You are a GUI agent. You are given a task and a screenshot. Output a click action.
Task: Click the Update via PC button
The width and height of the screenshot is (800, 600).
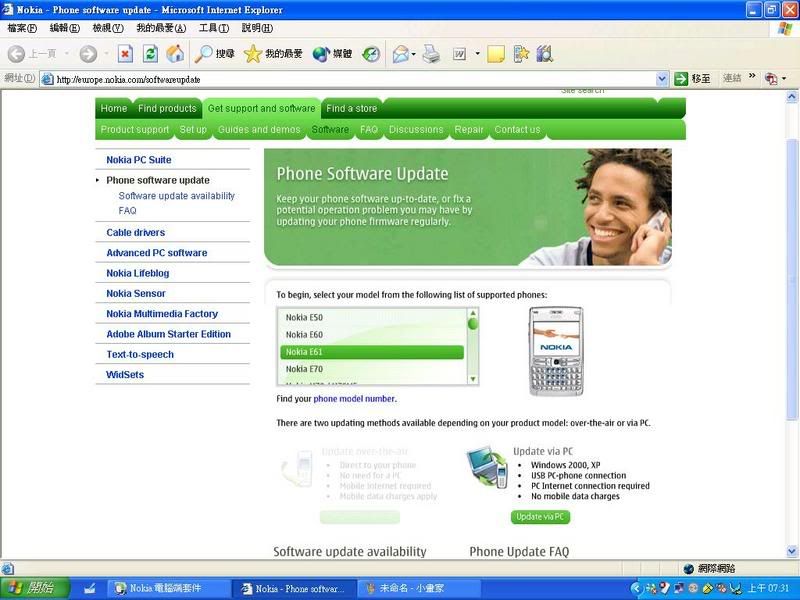(x=540, y=517)
